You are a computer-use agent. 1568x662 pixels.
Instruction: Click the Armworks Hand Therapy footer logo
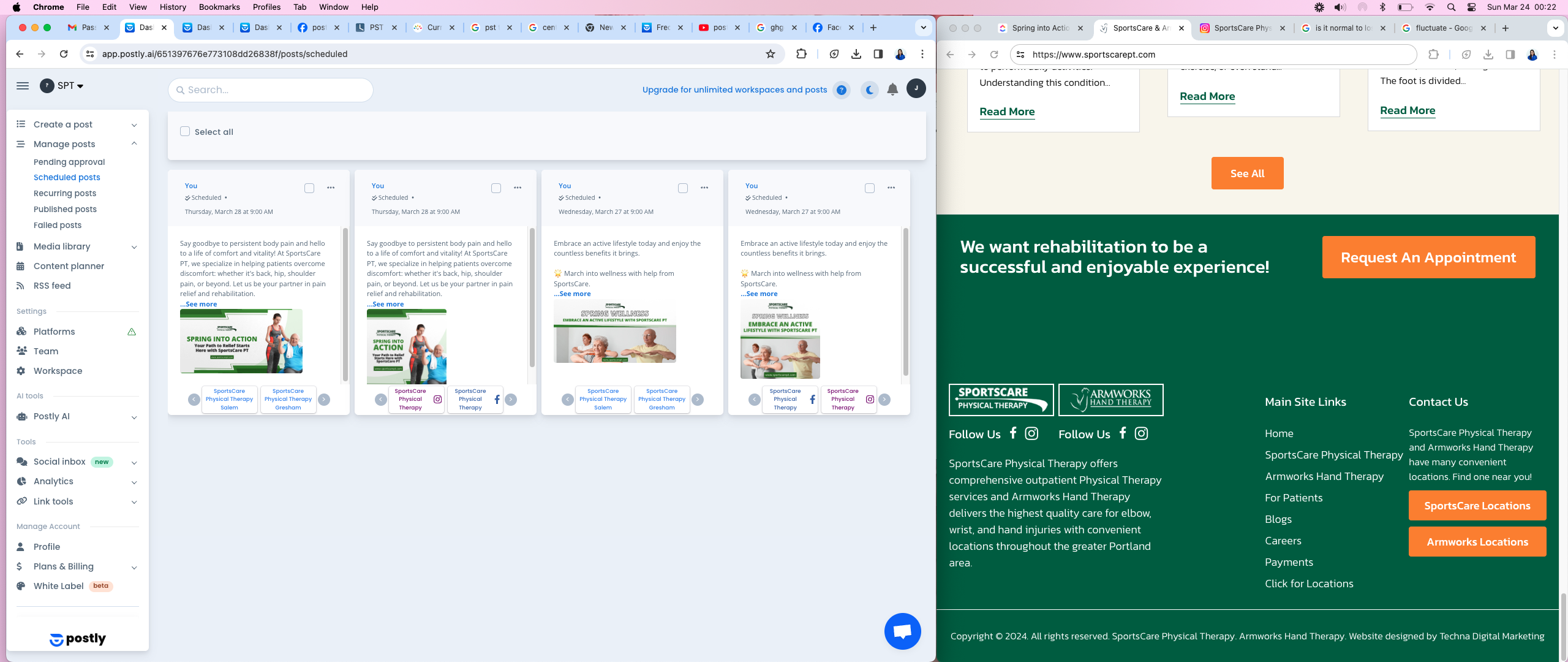coord(1110,400)
